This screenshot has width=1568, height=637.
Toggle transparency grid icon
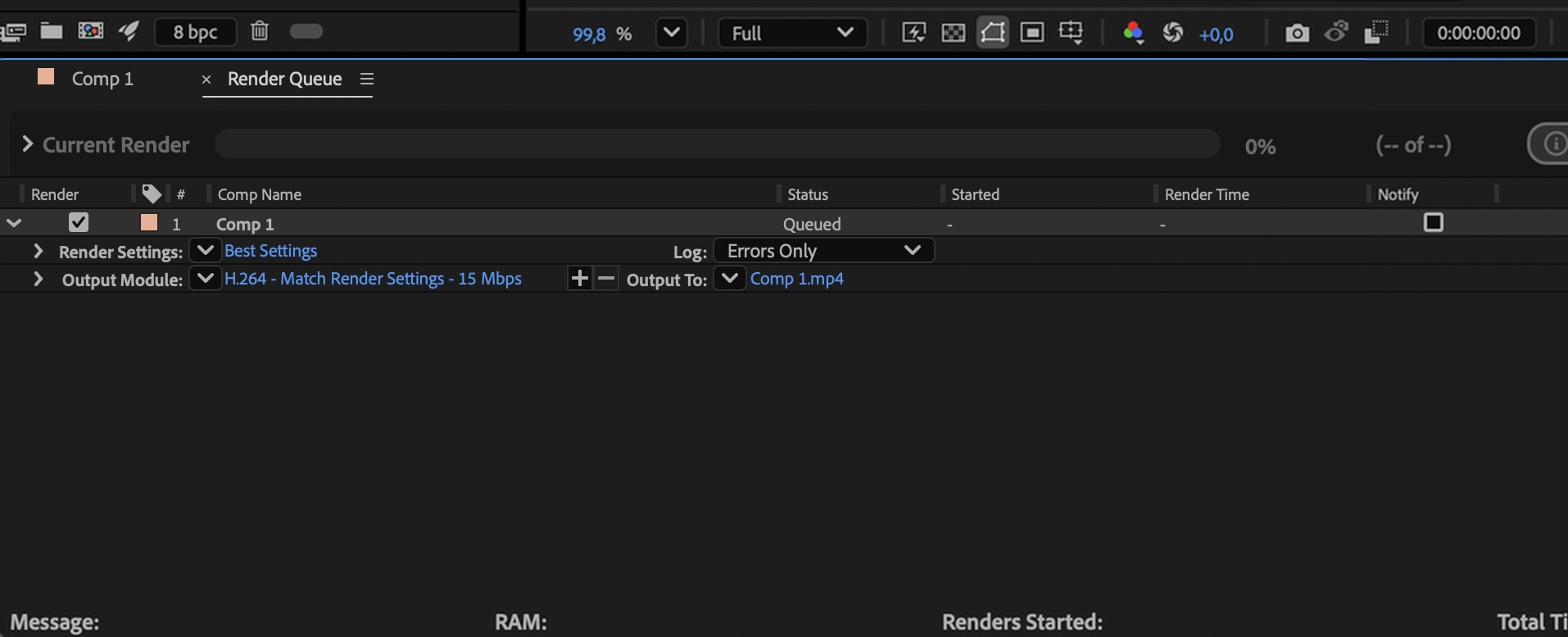[953, 33]
